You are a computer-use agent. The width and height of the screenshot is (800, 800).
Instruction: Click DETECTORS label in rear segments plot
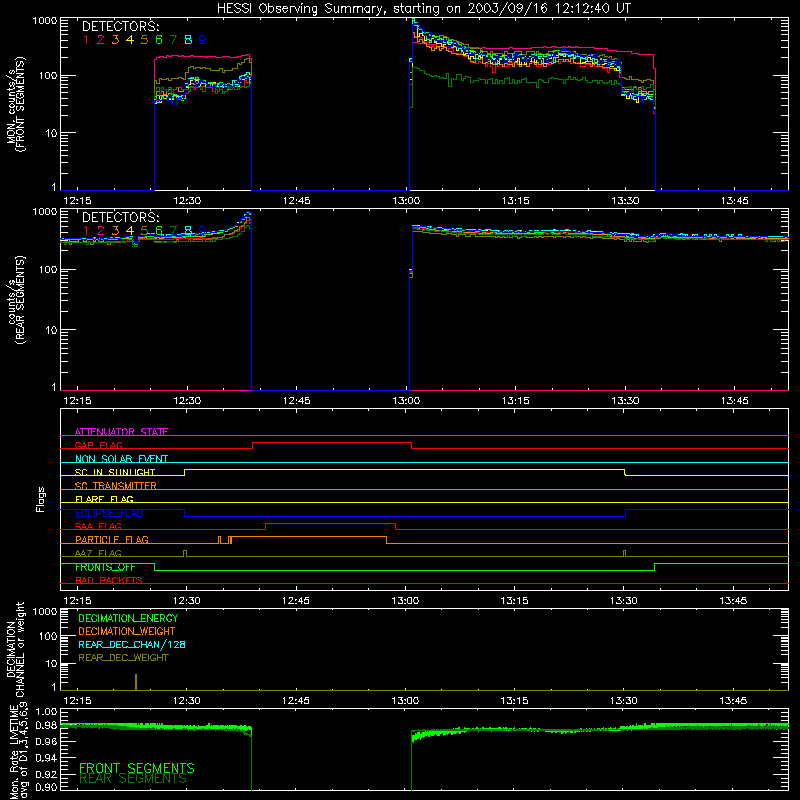point(121,217)
